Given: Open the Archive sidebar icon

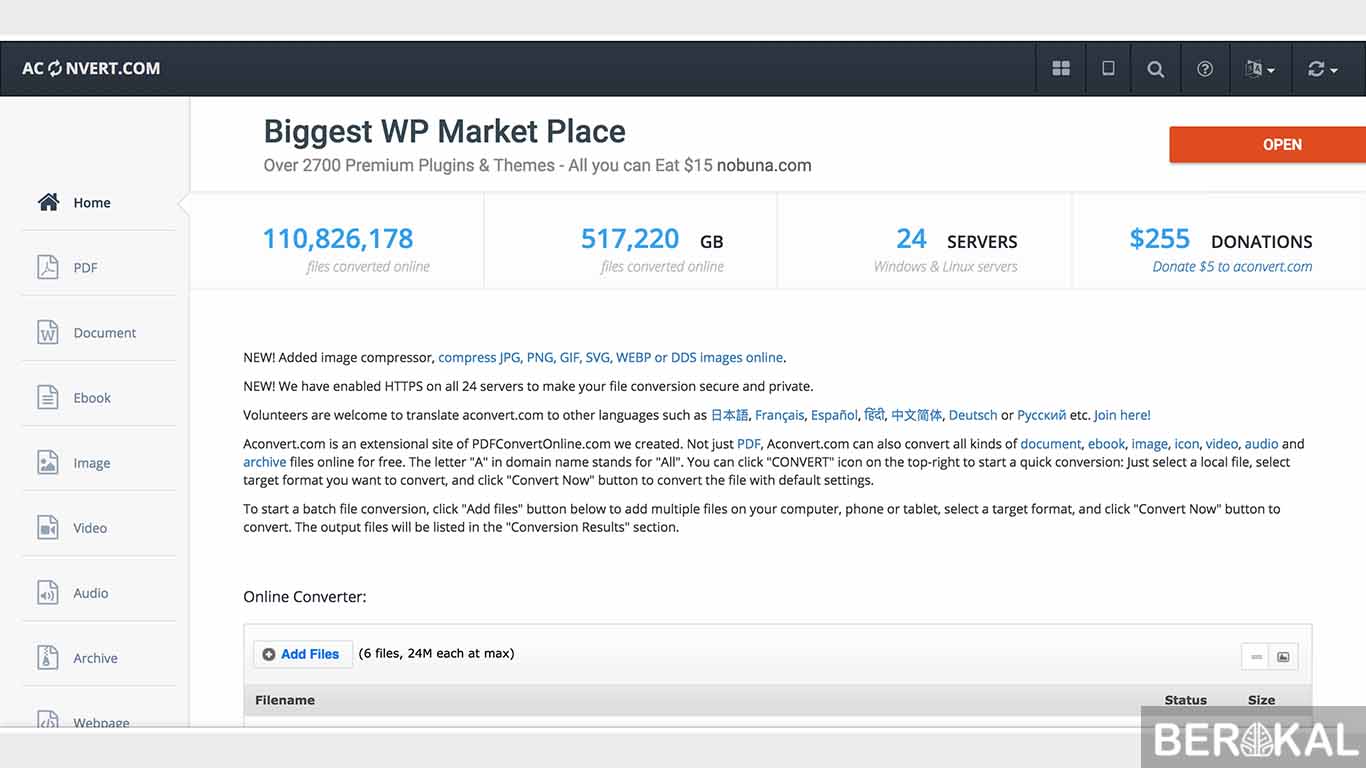Looking at the screenshot, I should [x=48, y=658].
